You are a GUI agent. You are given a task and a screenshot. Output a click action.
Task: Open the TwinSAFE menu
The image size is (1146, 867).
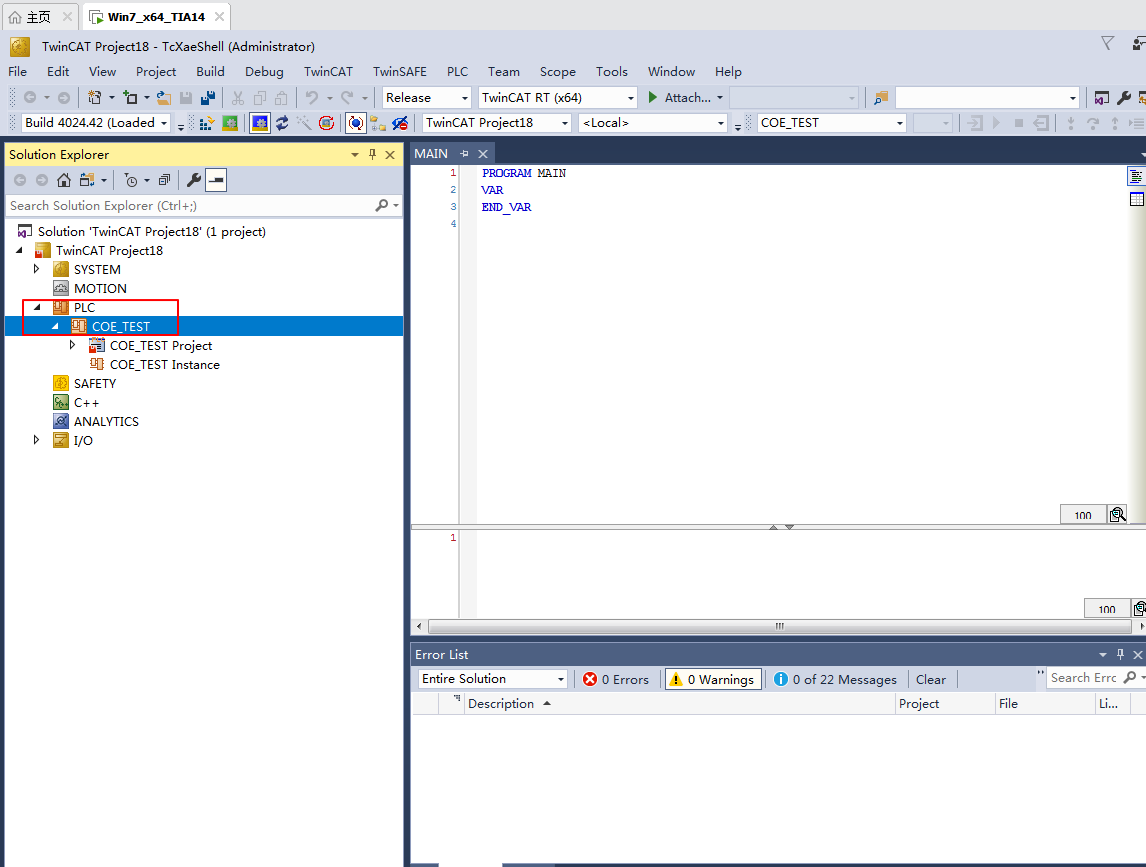(400, 72)
